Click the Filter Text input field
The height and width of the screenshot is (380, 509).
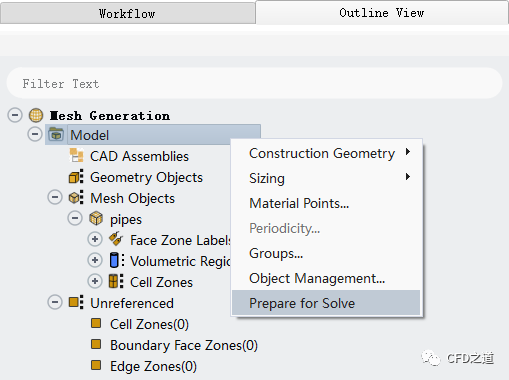tap(254, 83)
